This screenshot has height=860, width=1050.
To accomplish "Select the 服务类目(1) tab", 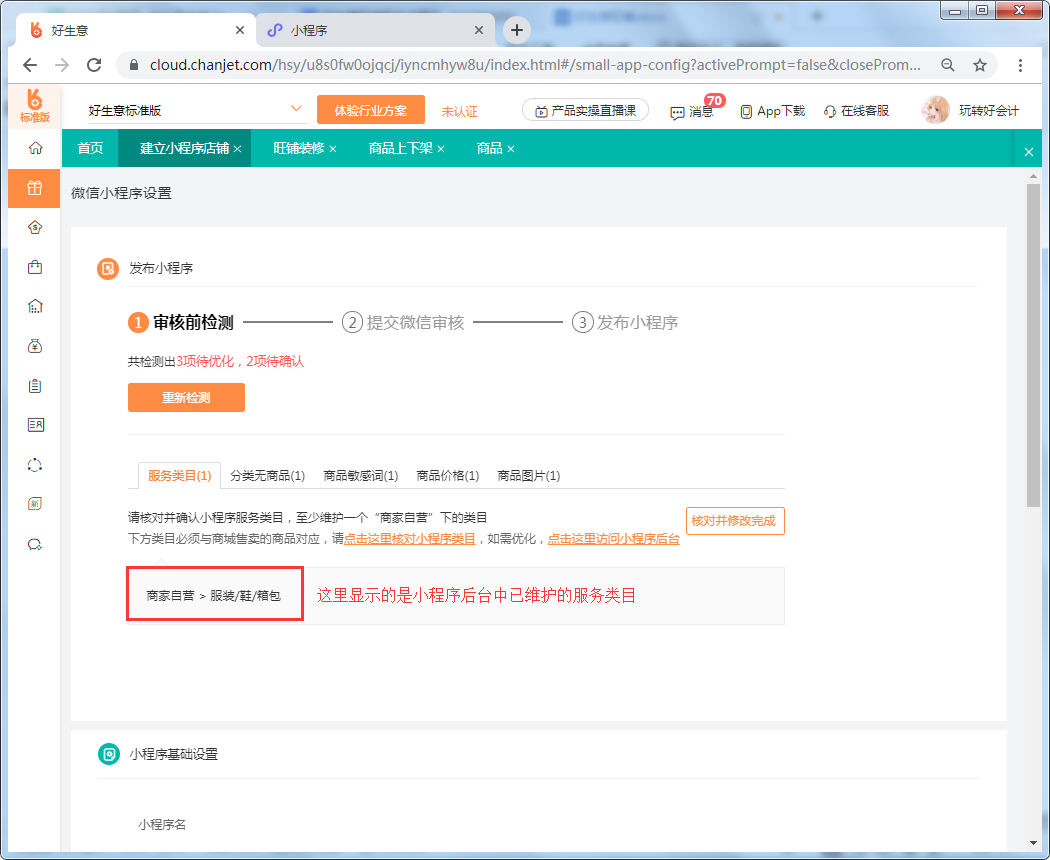I will (179, 476).
